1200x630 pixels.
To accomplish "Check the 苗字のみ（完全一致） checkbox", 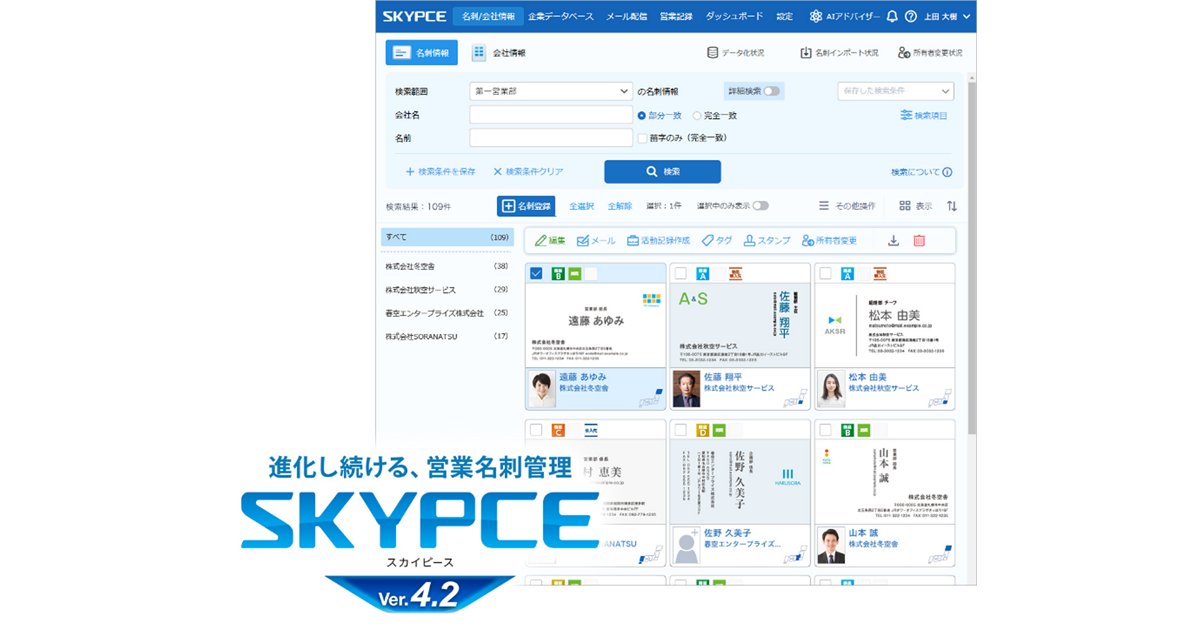I will pyautogui.click(x=643, y=138).
